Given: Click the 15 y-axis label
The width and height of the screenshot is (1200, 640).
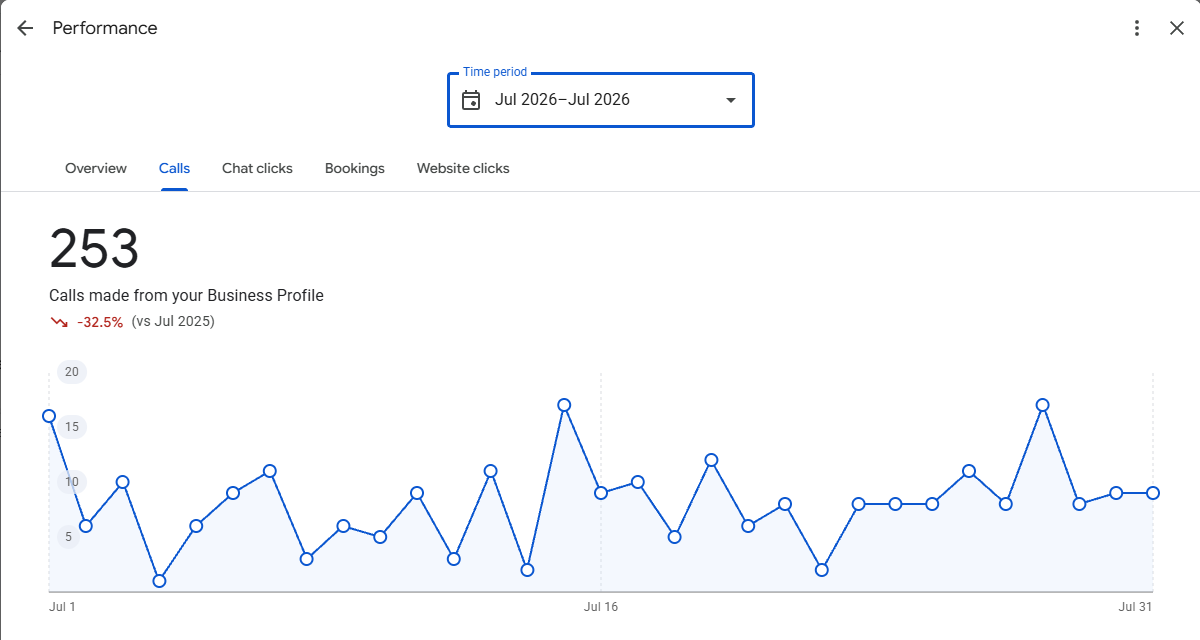Looking at the screenshot, I should pos(72,427).
